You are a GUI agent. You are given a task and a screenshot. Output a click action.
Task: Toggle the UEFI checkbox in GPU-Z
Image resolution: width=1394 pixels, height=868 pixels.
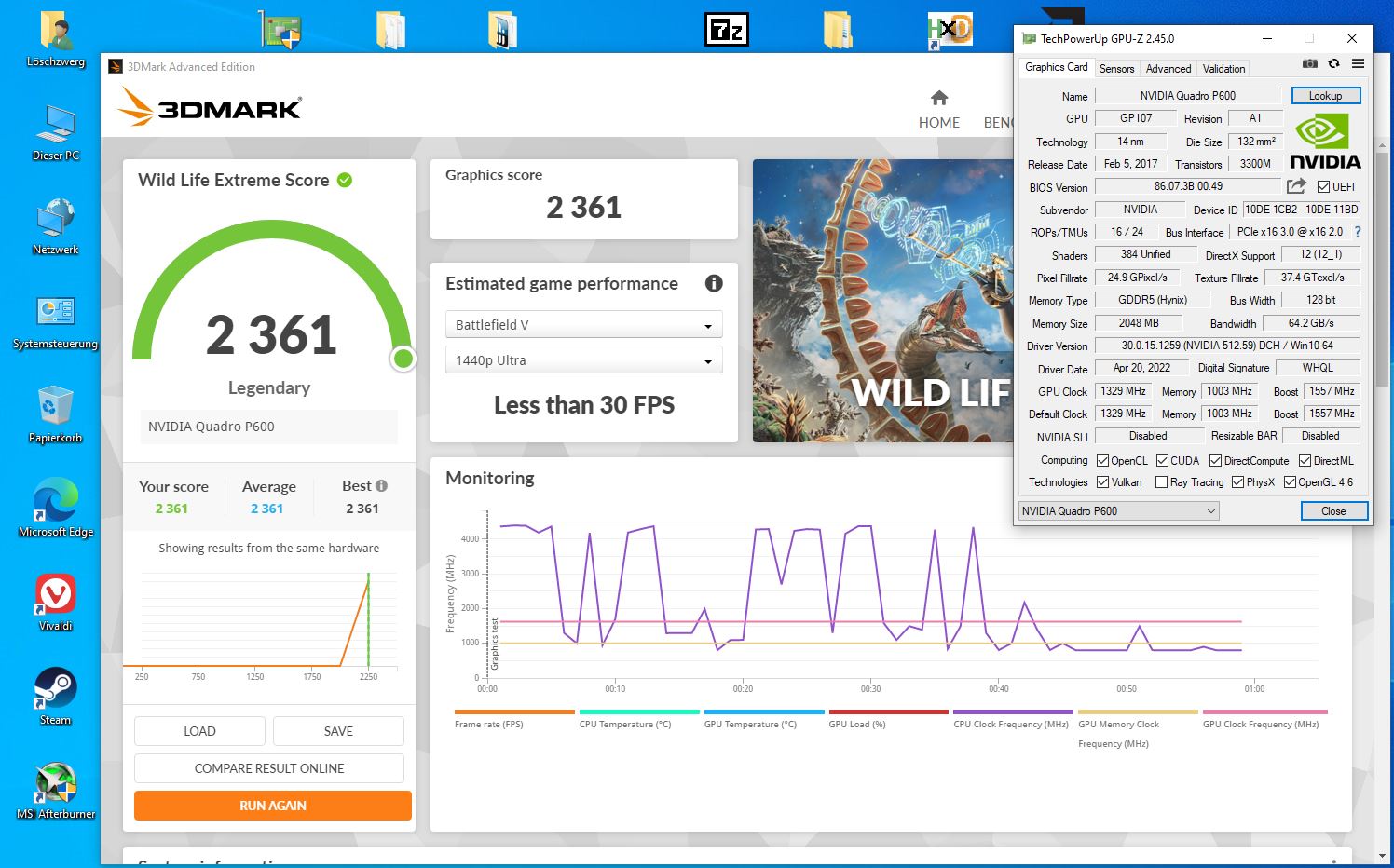(x=1323, y=187)
